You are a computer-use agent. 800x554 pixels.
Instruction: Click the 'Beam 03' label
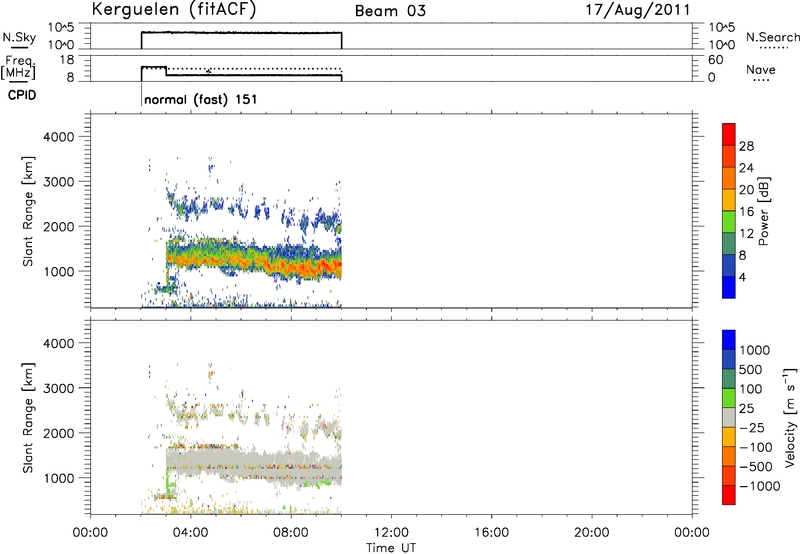[x=390, y=11]
